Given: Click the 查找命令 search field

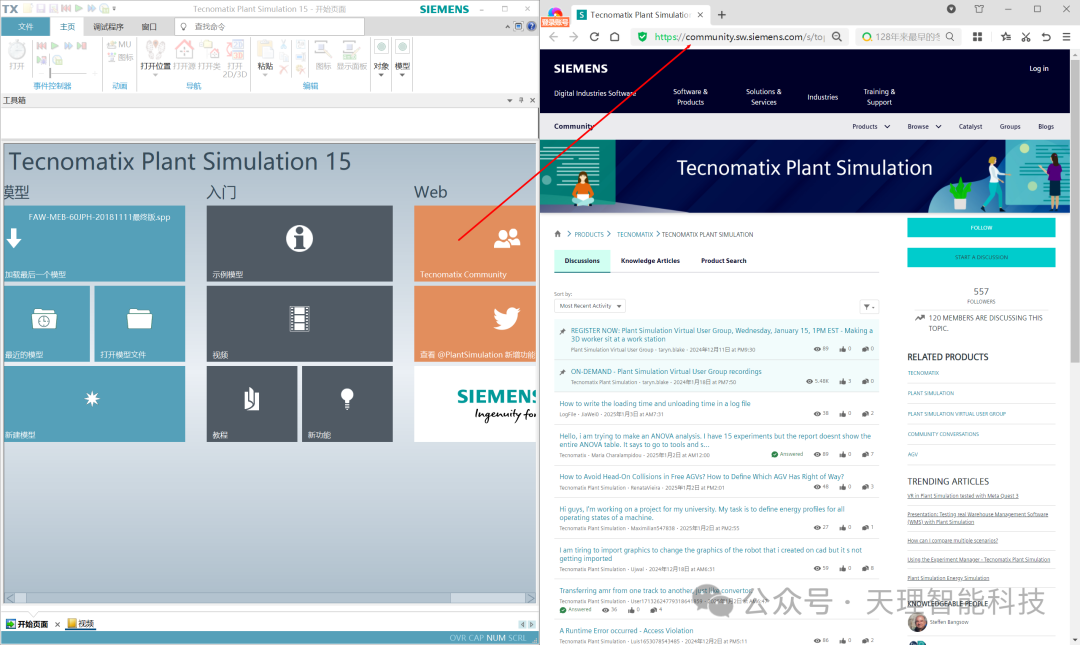Looking at the screenshot, I should click(x=269, y=26).
